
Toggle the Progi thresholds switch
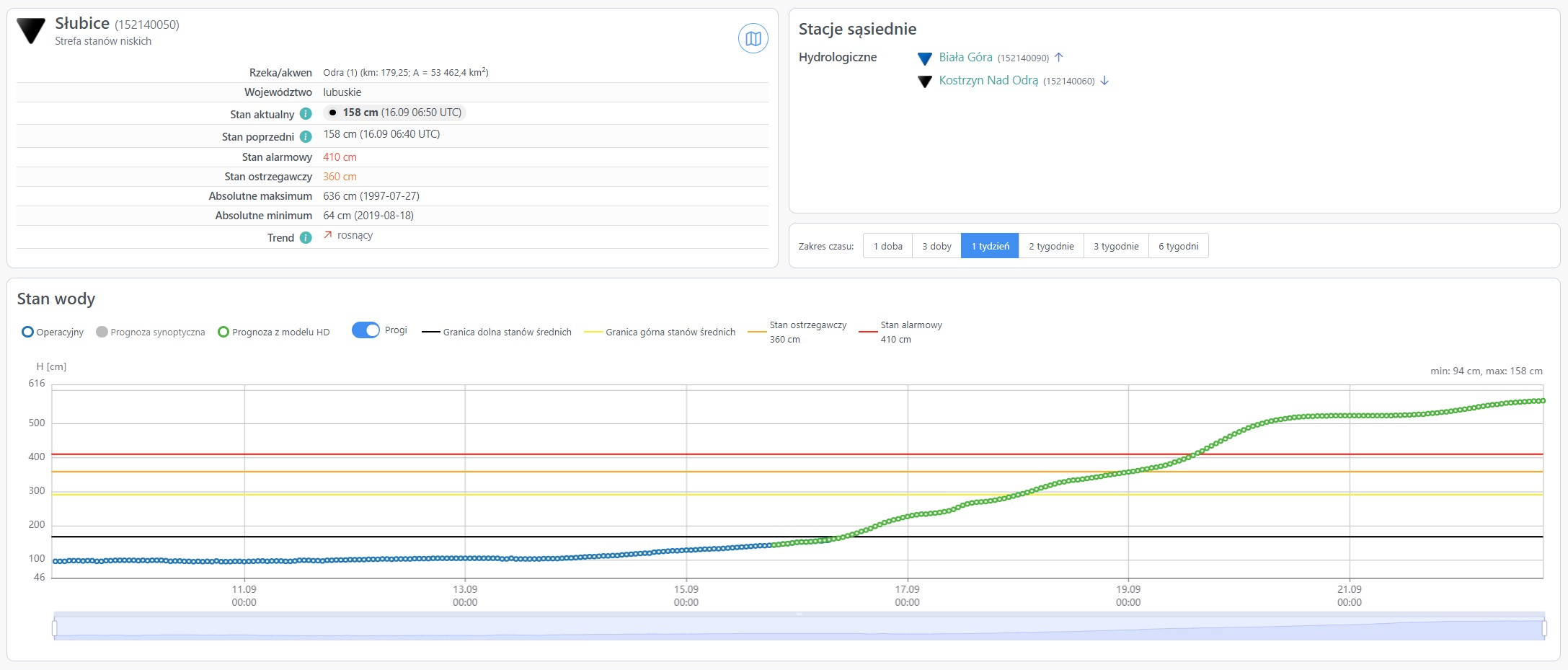[x=366, y=330]
